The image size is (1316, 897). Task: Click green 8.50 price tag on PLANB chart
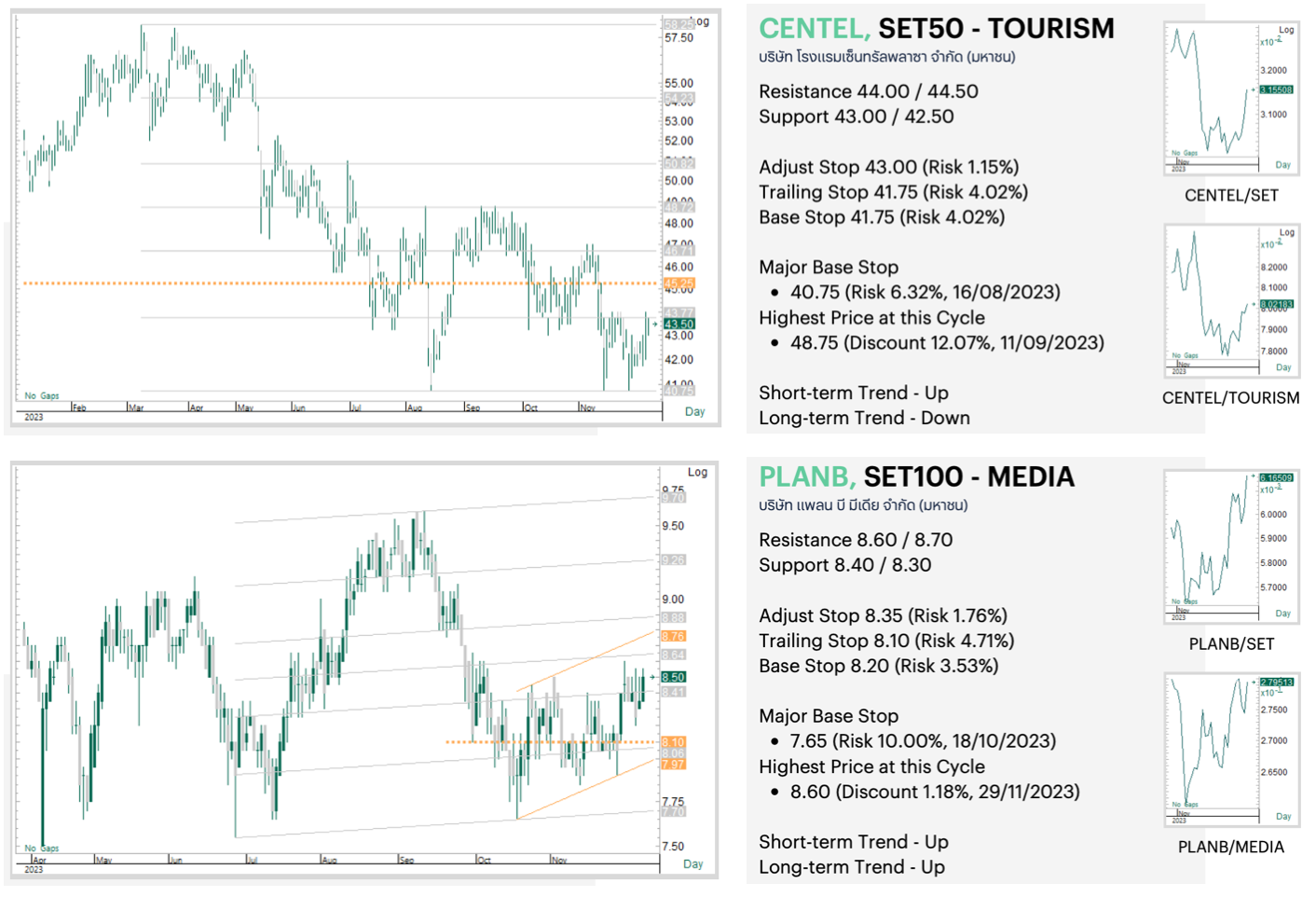click(674, 677)
